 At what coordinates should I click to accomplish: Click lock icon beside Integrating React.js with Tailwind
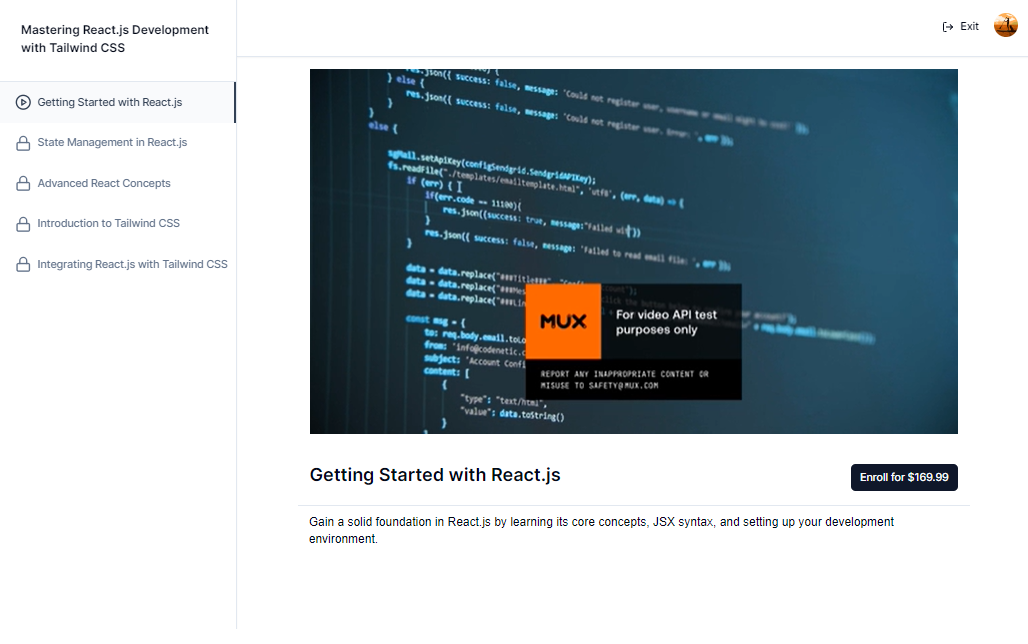23,264
